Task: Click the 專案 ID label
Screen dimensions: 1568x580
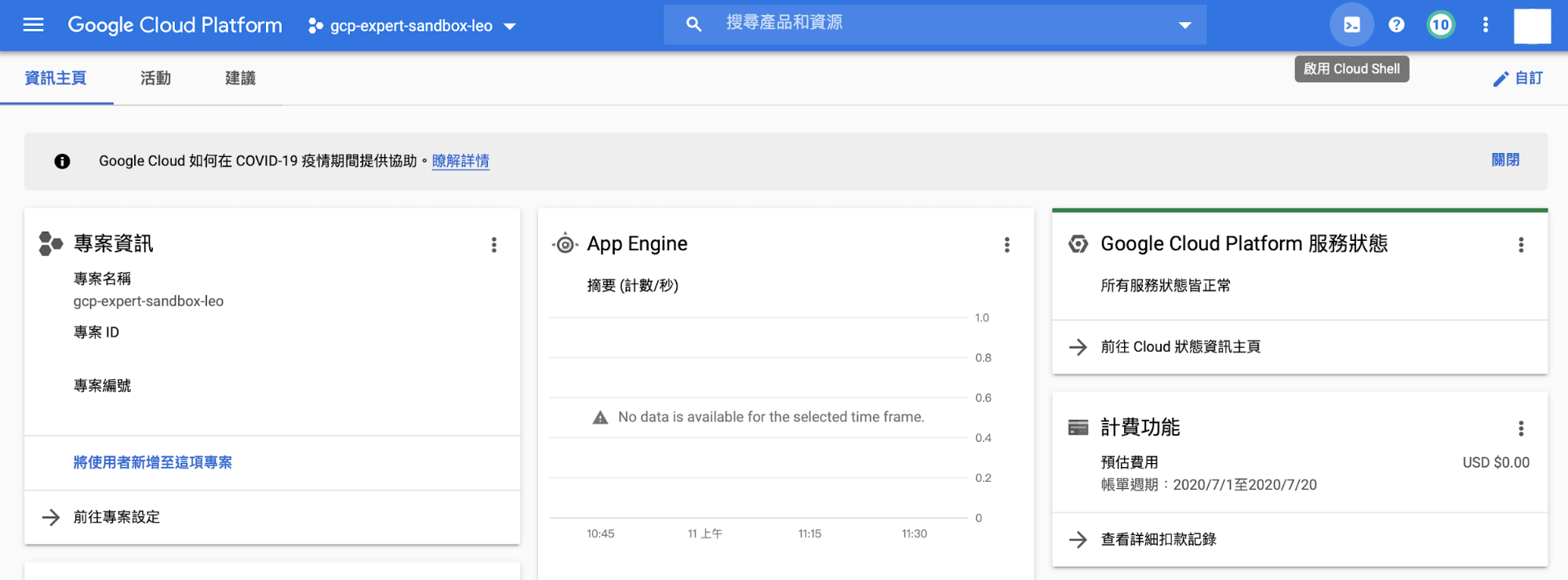Action: pyautogui.click(x=96, y=333)
